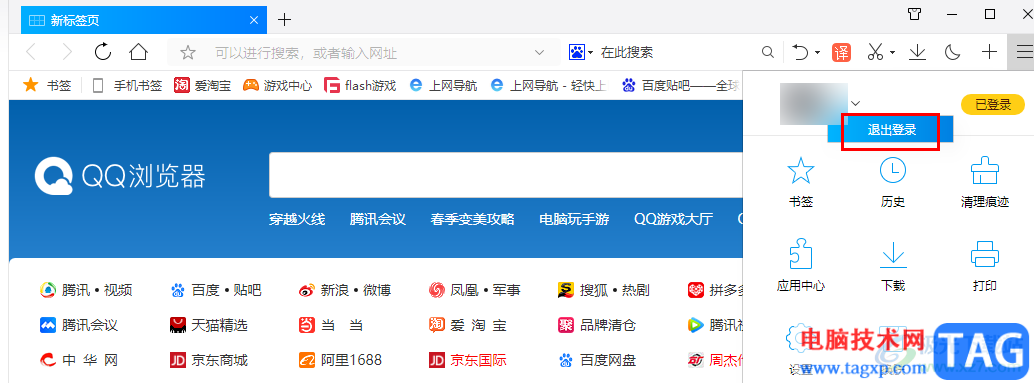Image resolution: width=1034 pixels, height=383 pixels.
Task: Expand the screenshot tool dropdown arrow
Action: (892, 53)
